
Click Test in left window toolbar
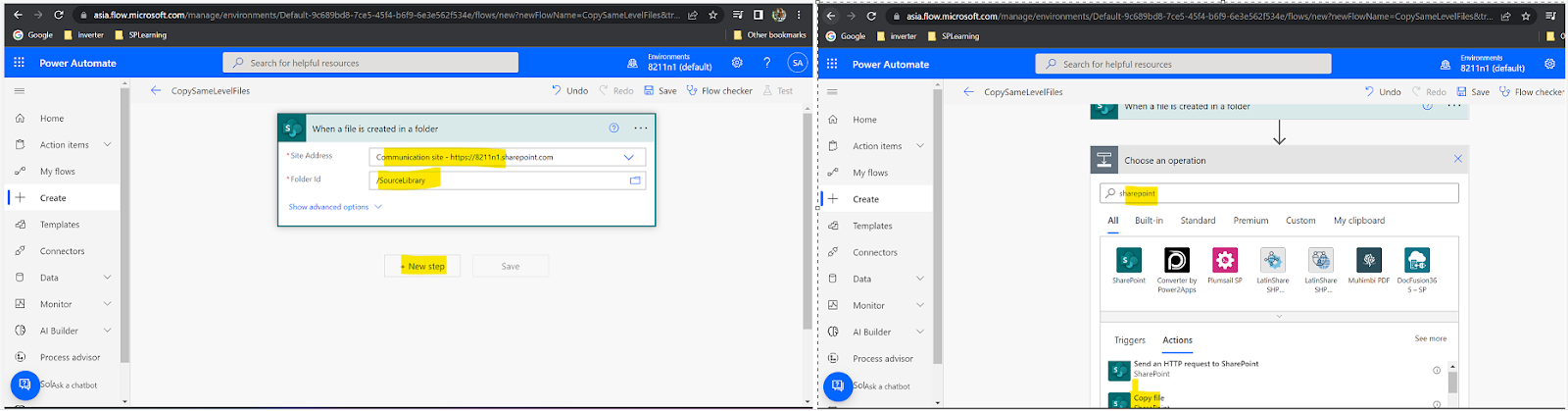[x=778, y=90]
